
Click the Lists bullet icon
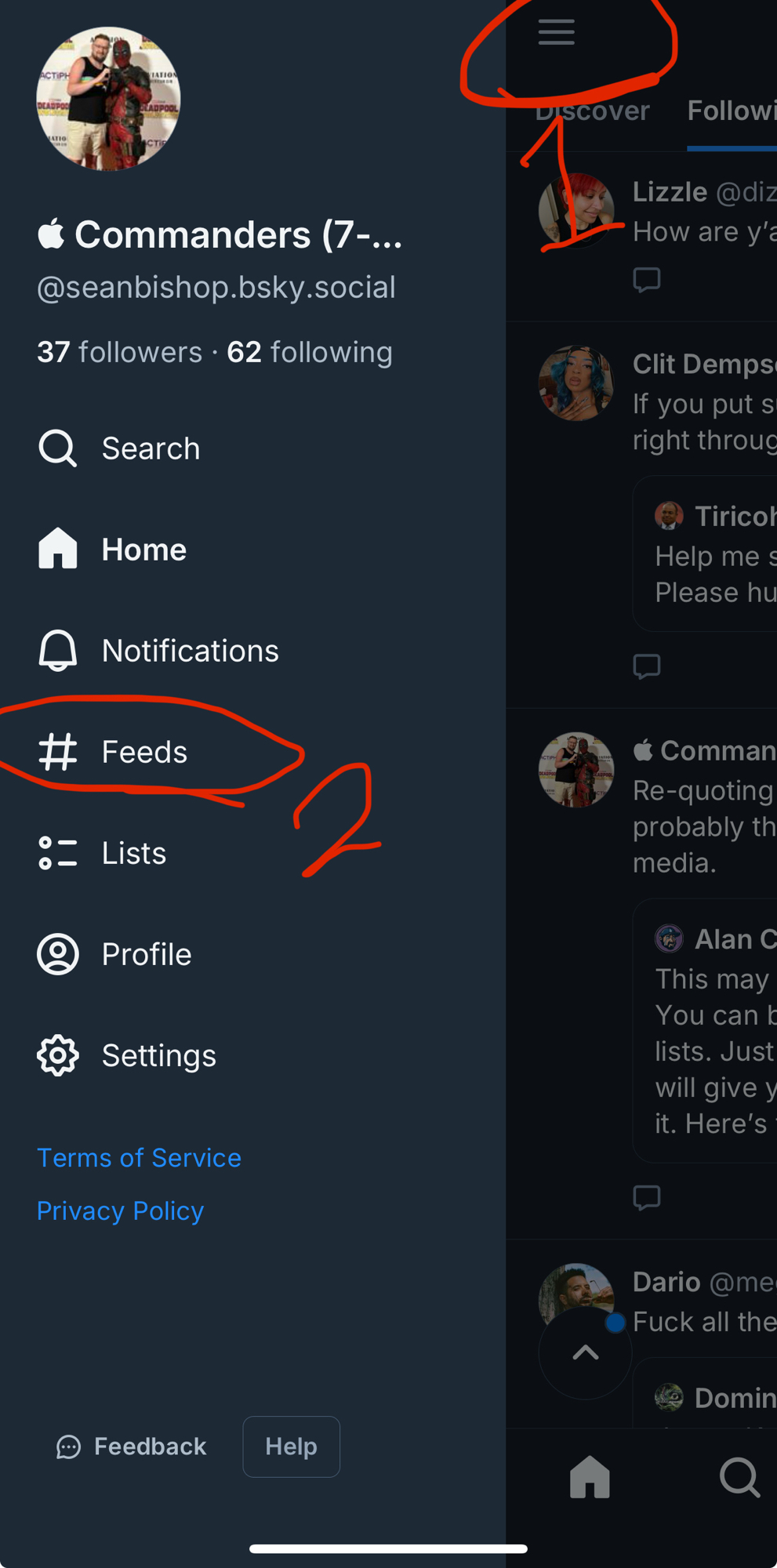click(58, 853)
